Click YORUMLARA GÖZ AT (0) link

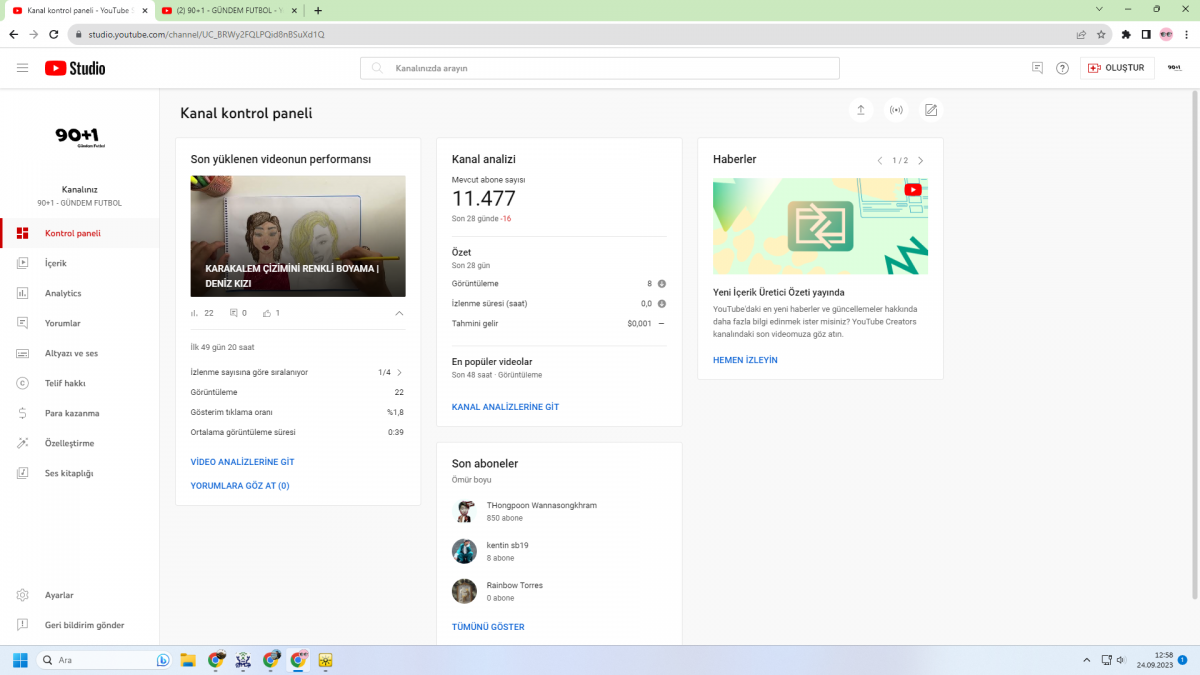coord(240,485)
